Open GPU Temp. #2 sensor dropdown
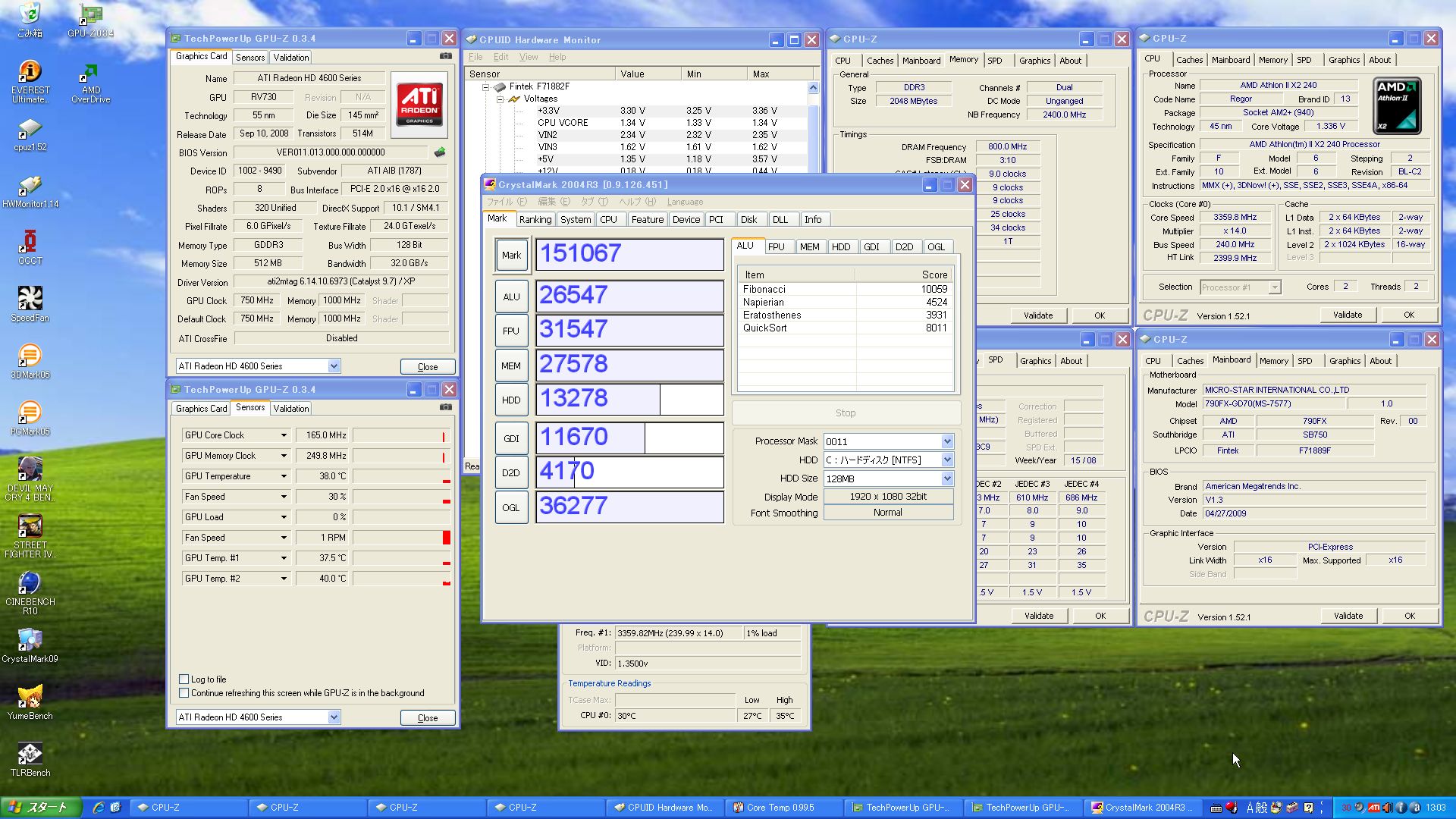Image resolution: width=1456 pixels, height=819 pixels. point(284,579)
